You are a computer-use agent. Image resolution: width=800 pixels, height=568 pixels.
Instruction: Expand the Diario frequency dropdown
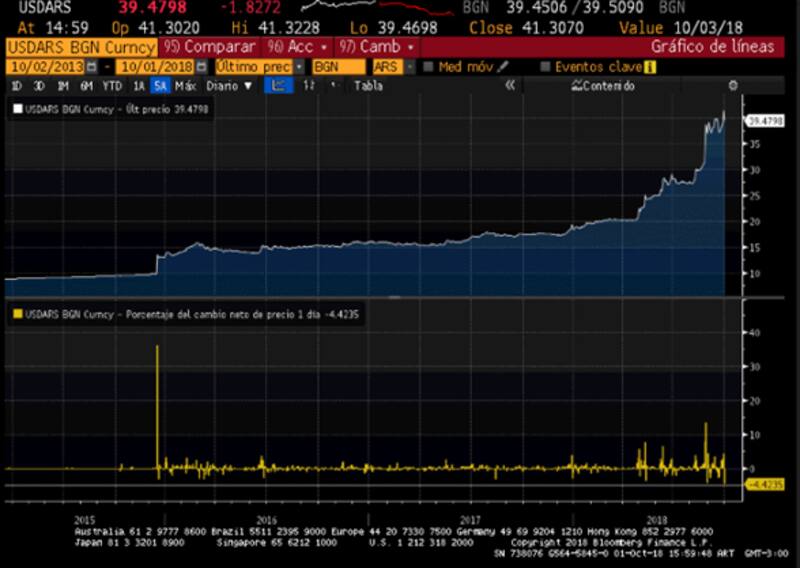[229, 86]
